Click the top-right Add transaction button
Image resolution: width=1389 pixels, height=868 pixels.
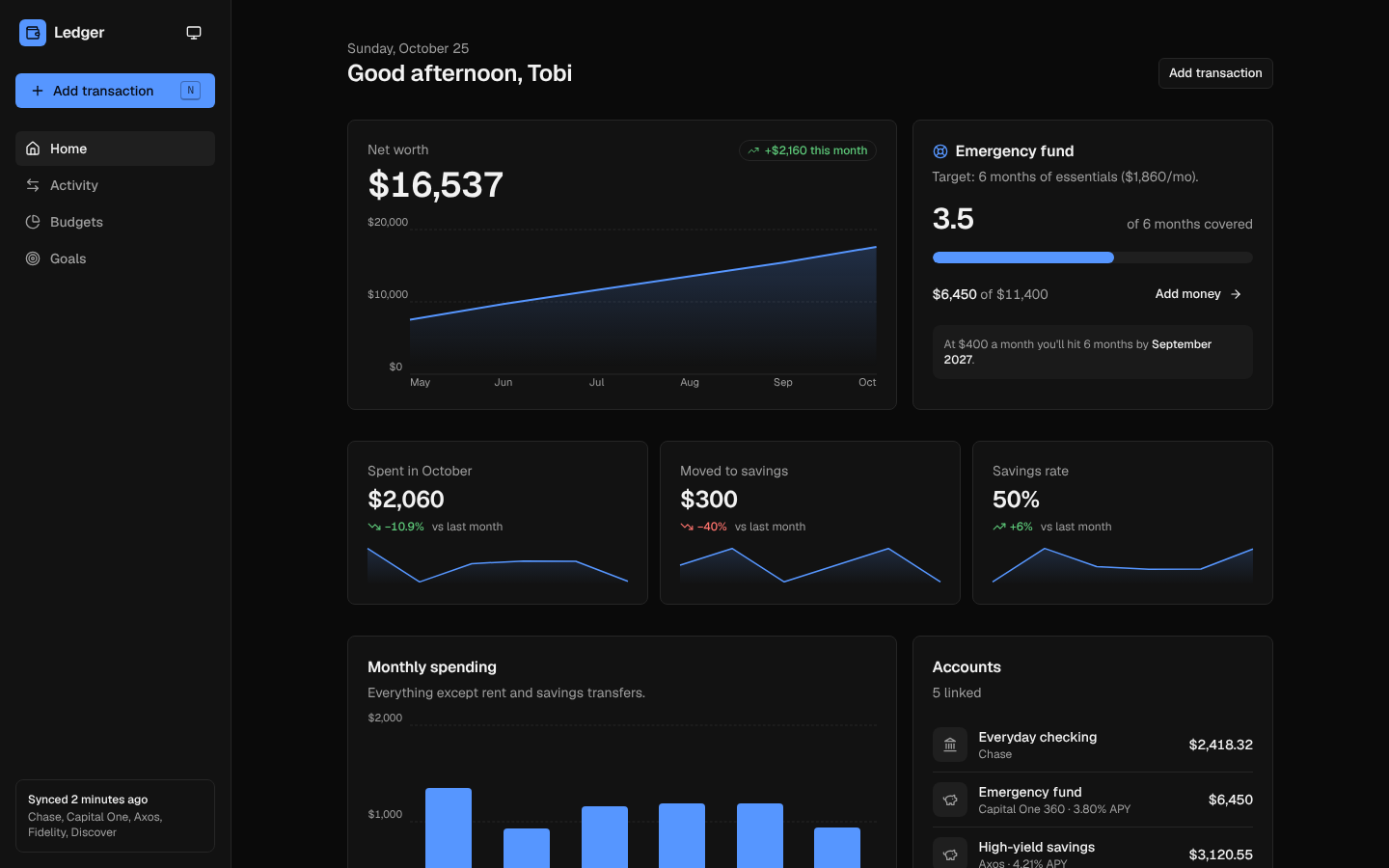1215,73
